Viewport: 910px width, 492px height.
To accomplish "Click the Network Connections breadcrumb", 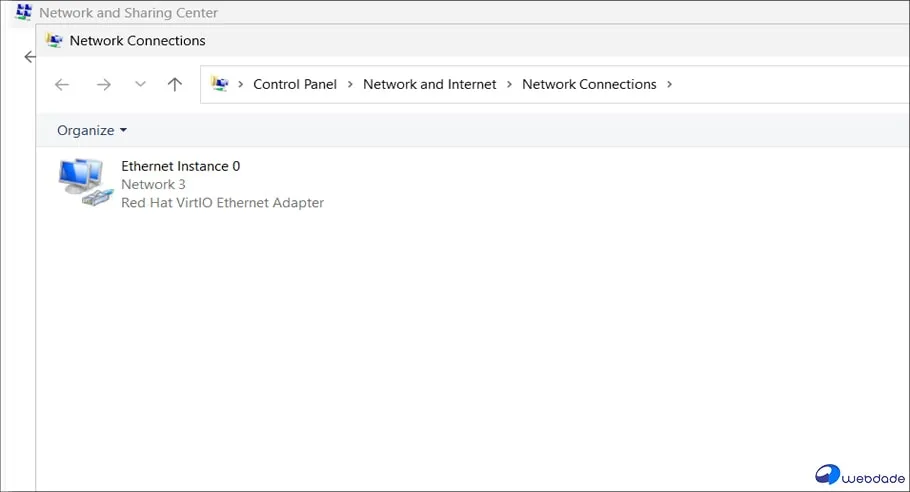I will (589, 85).
